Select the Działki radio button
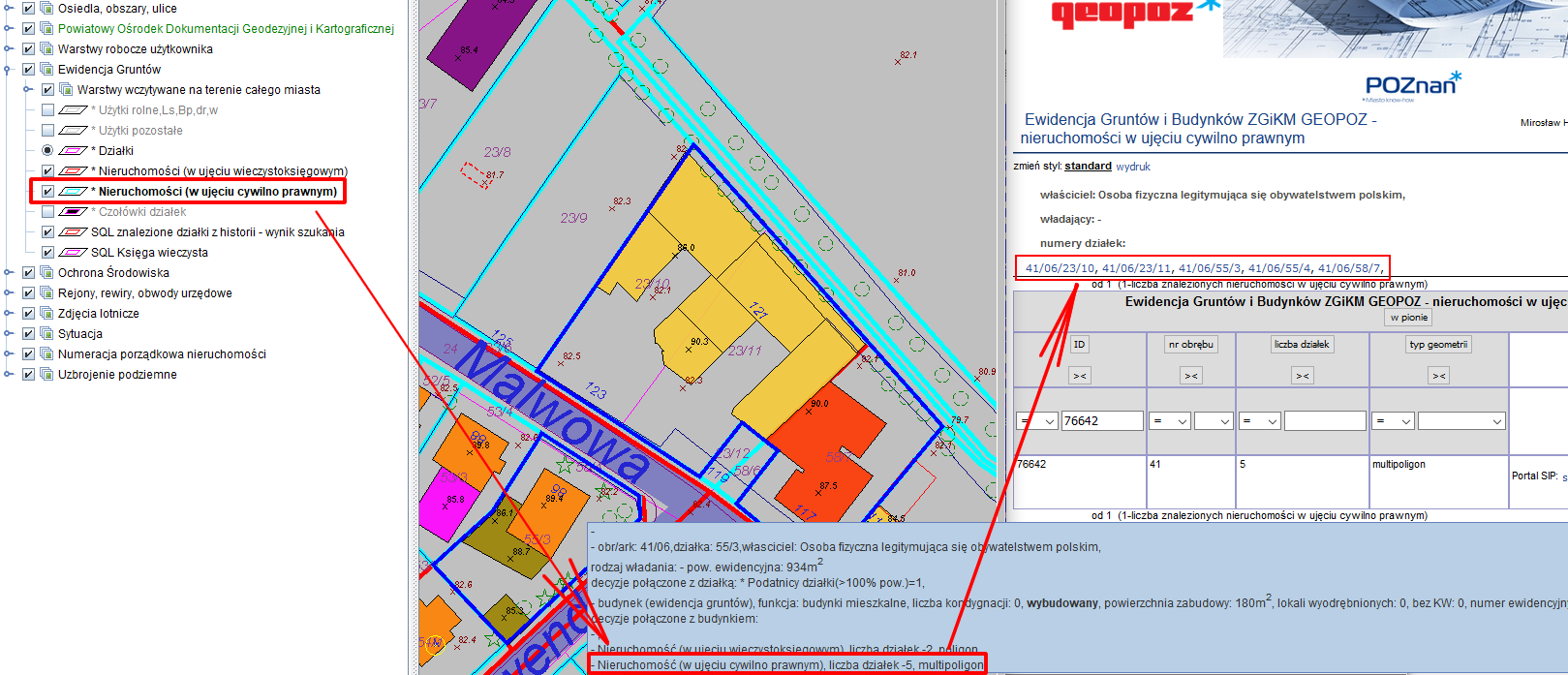The width and height of the screenshot is (1568, 675). point(47,151)
